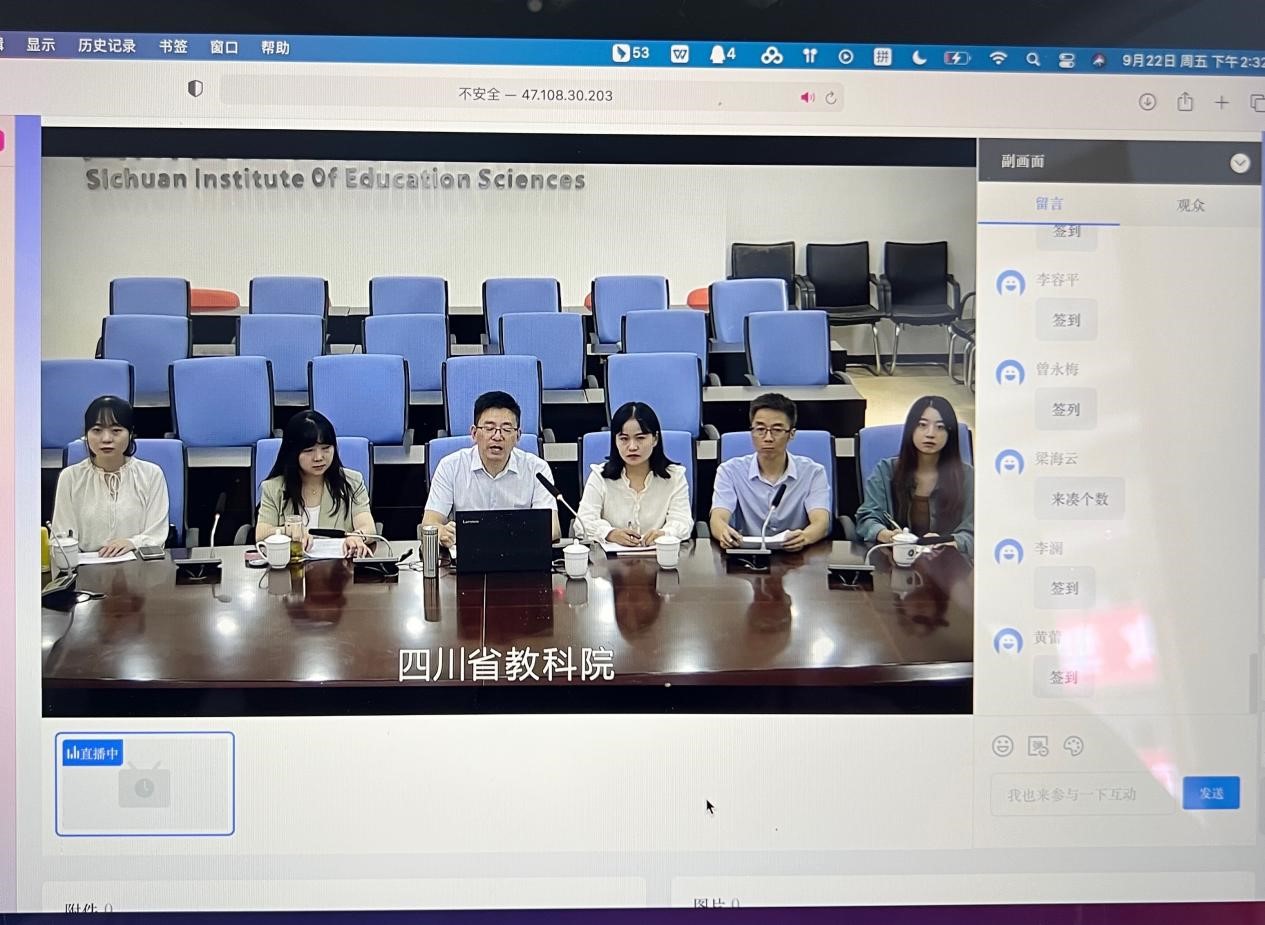Click the privacy shield icon in Safari toolbar

(195, 89)
